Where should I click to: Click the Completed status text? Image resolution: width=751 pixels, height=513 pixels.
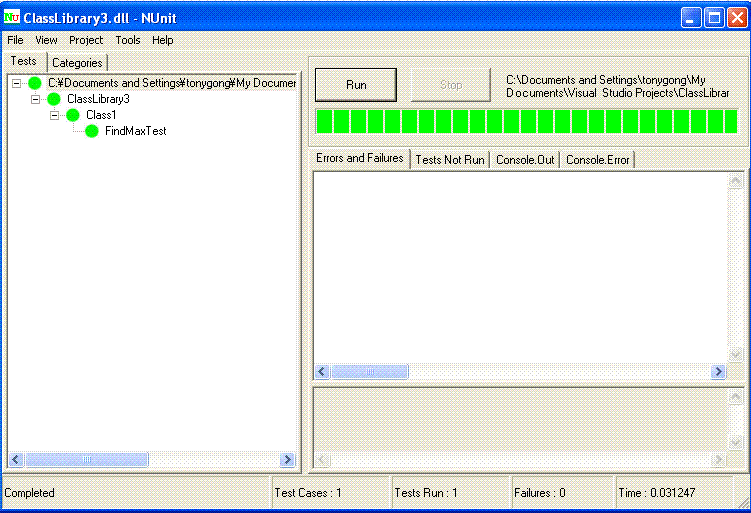pos(30,493)
